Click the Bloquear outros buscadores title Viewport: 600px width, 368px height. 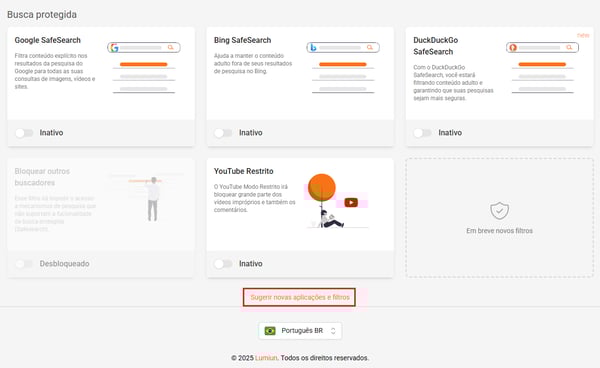pyautogui.click(x=42, y=177)
